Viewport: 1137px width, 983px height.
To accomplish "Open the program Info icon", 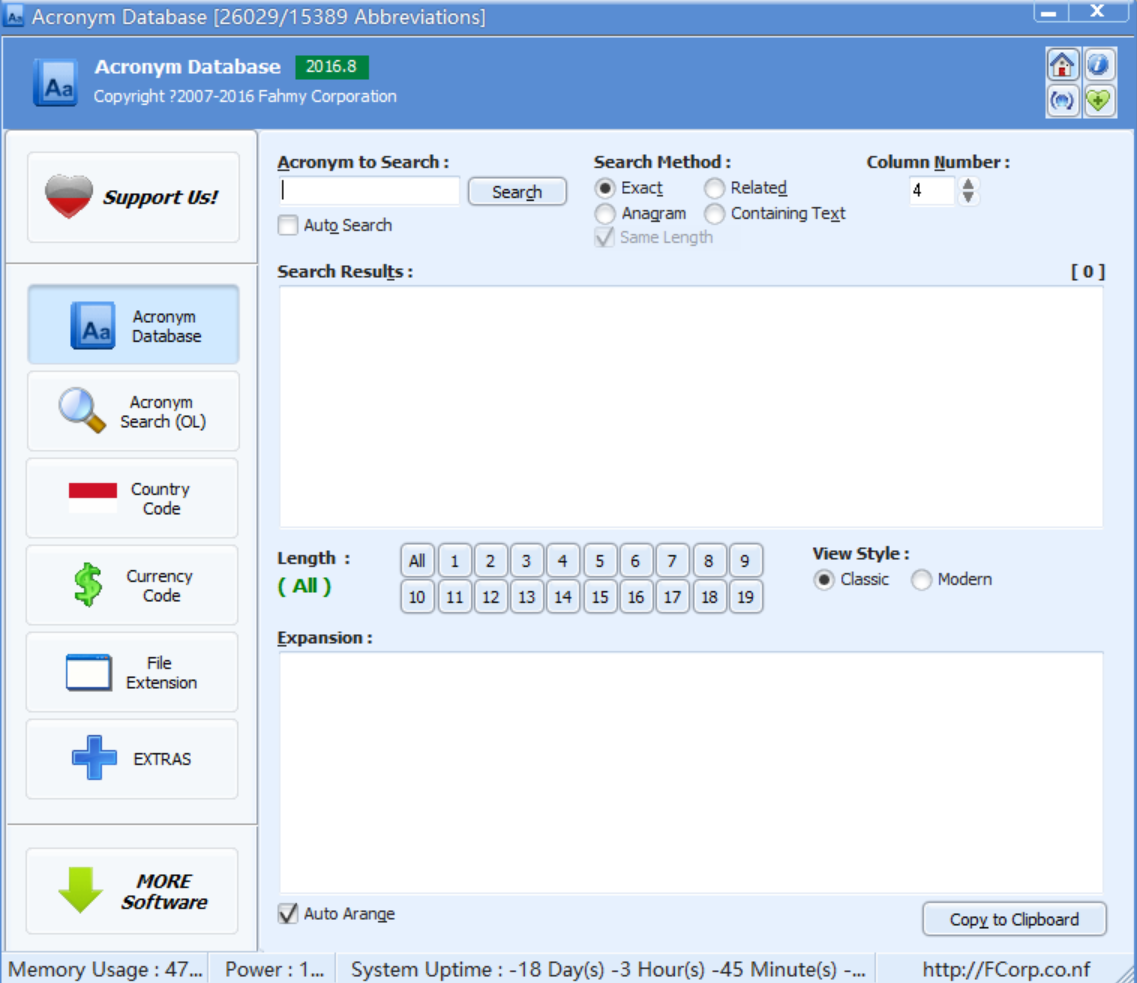I will click(1099, 66).
